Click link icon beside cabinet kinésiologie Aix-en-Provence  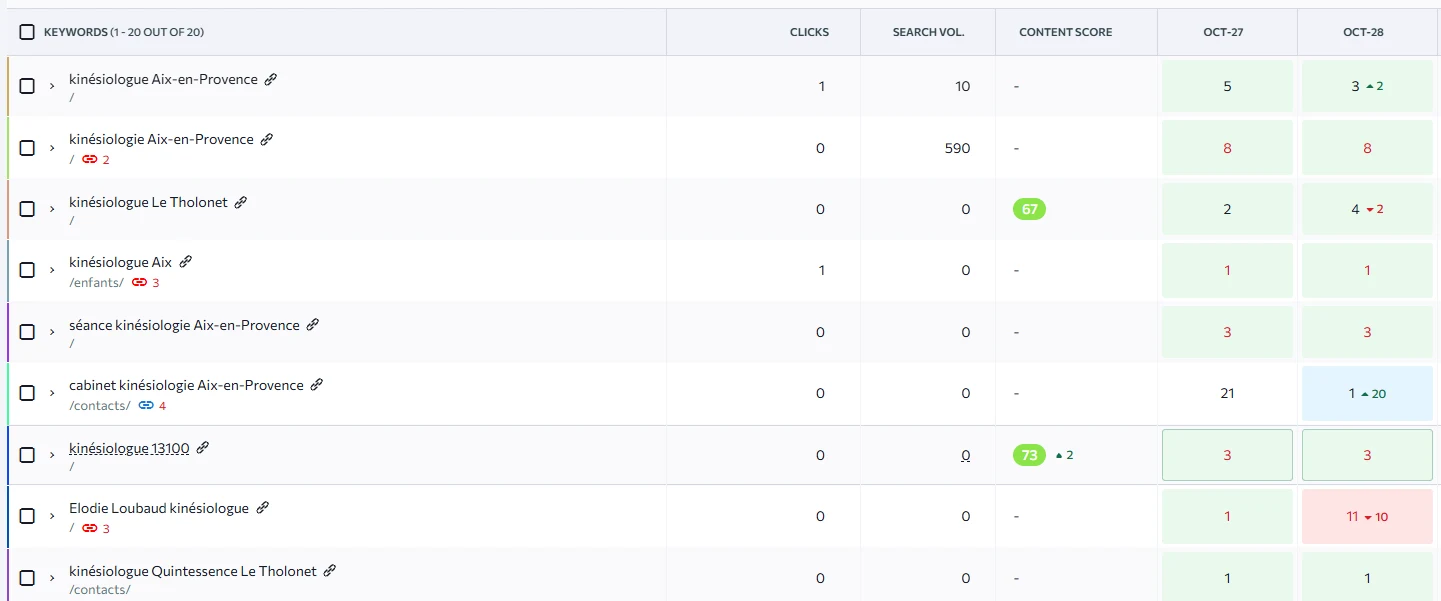[317, 385]
